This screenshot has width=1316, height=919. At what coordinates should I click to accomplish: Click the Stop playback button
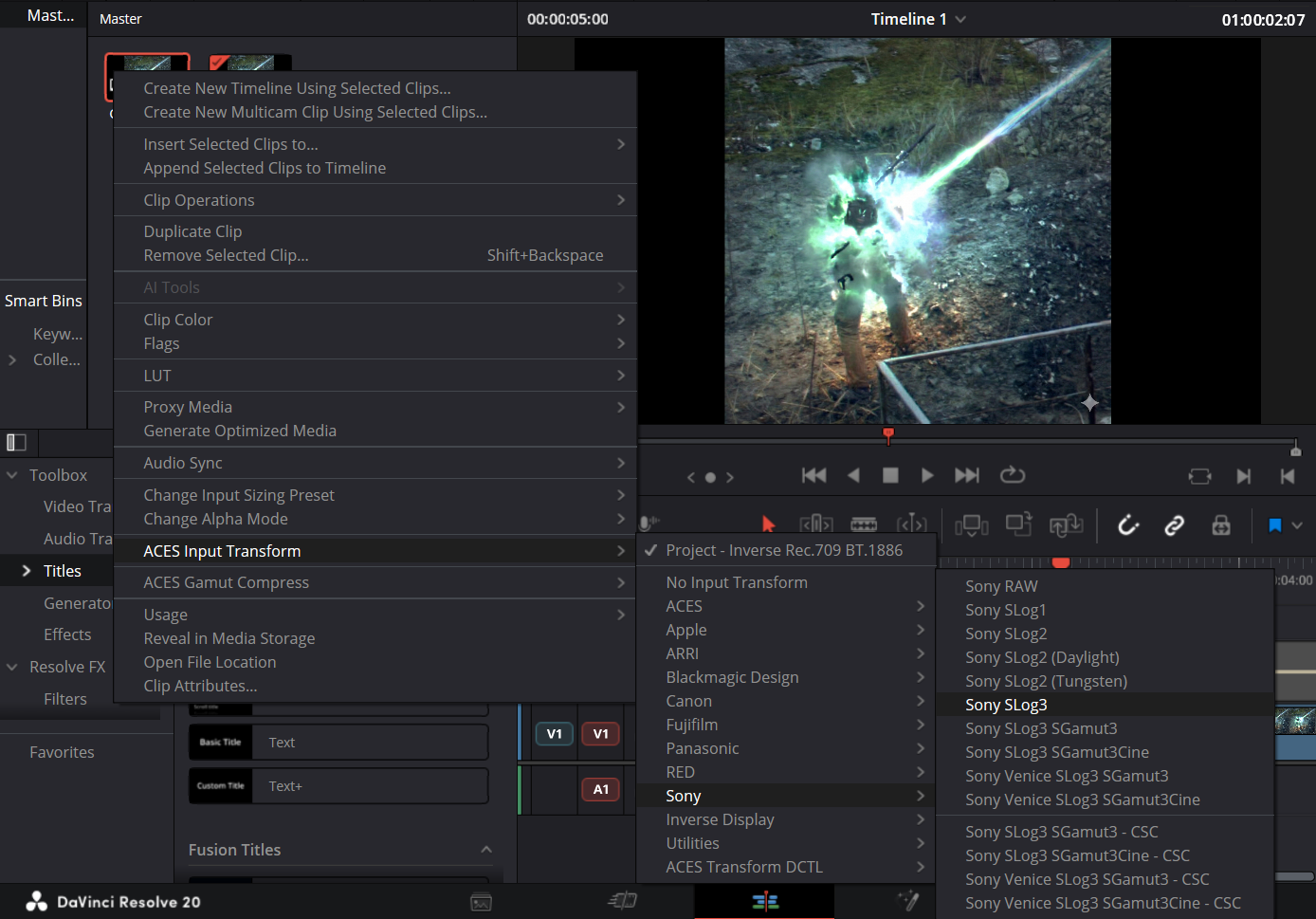(x=890, y=475)
